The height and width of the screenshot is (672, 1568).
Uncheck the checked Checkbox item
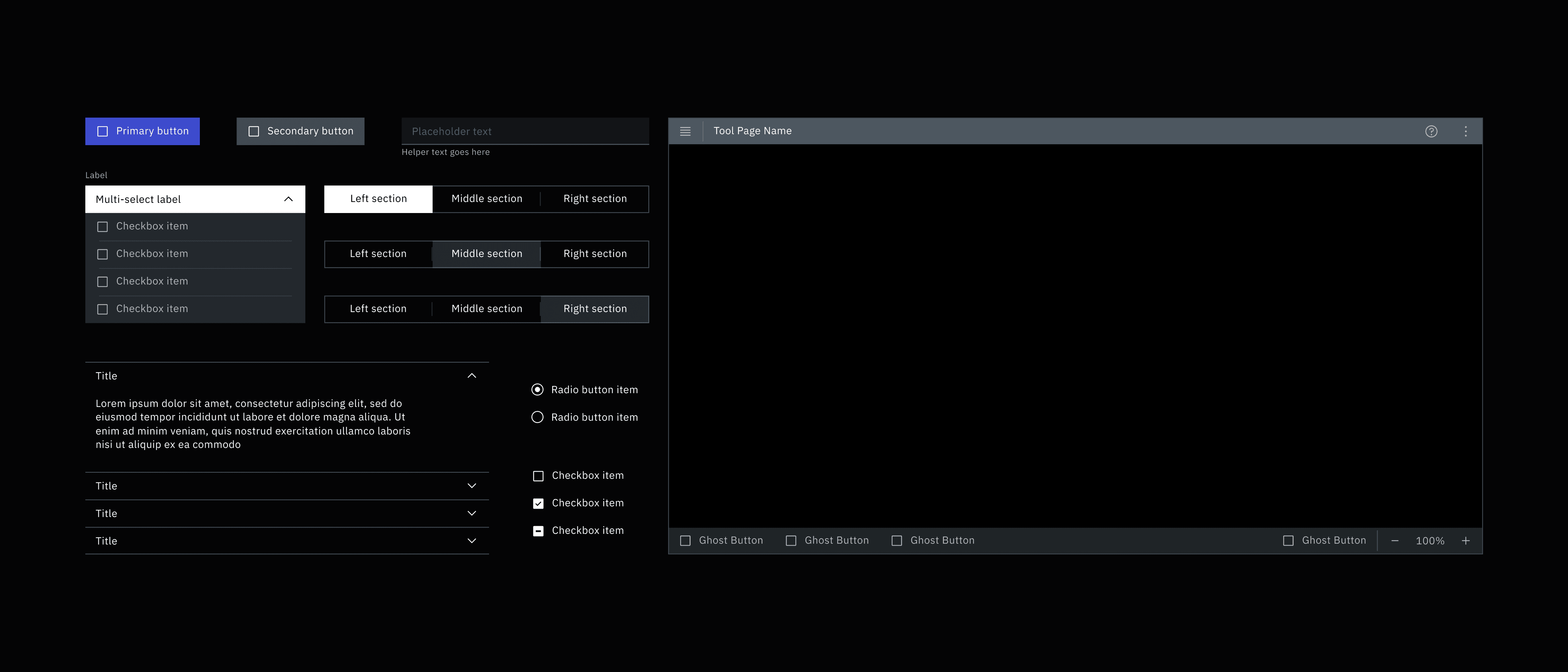click(538, 503)
